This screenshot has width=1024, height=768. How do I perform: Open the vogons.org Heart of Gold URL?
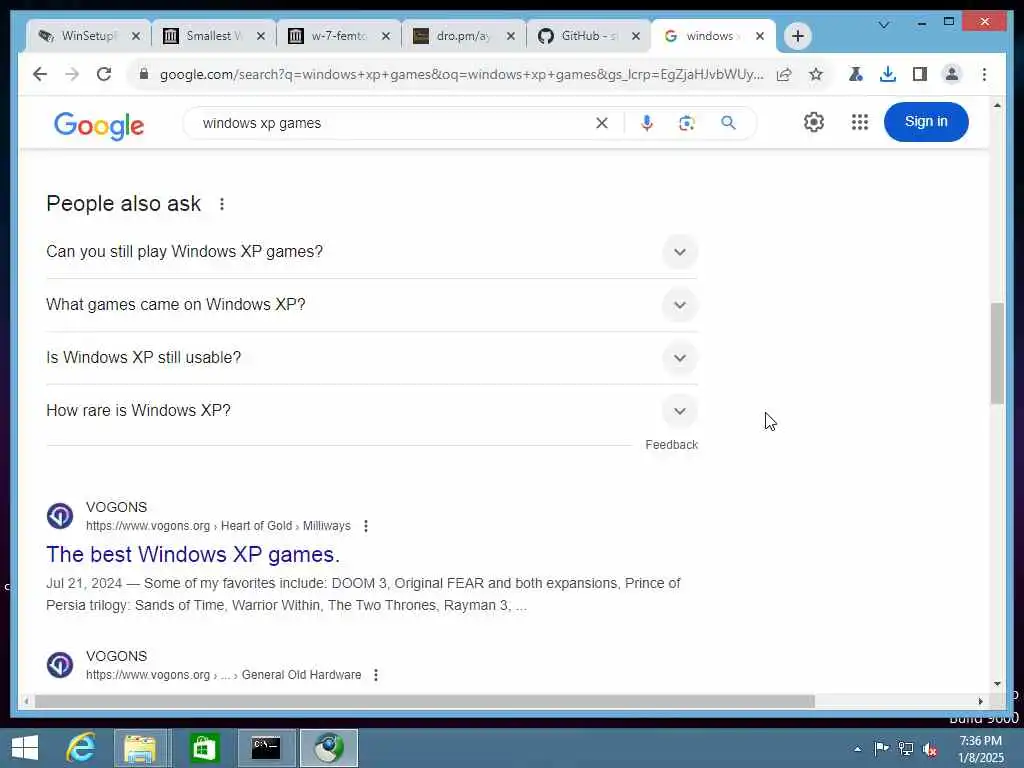pos(218,526)
